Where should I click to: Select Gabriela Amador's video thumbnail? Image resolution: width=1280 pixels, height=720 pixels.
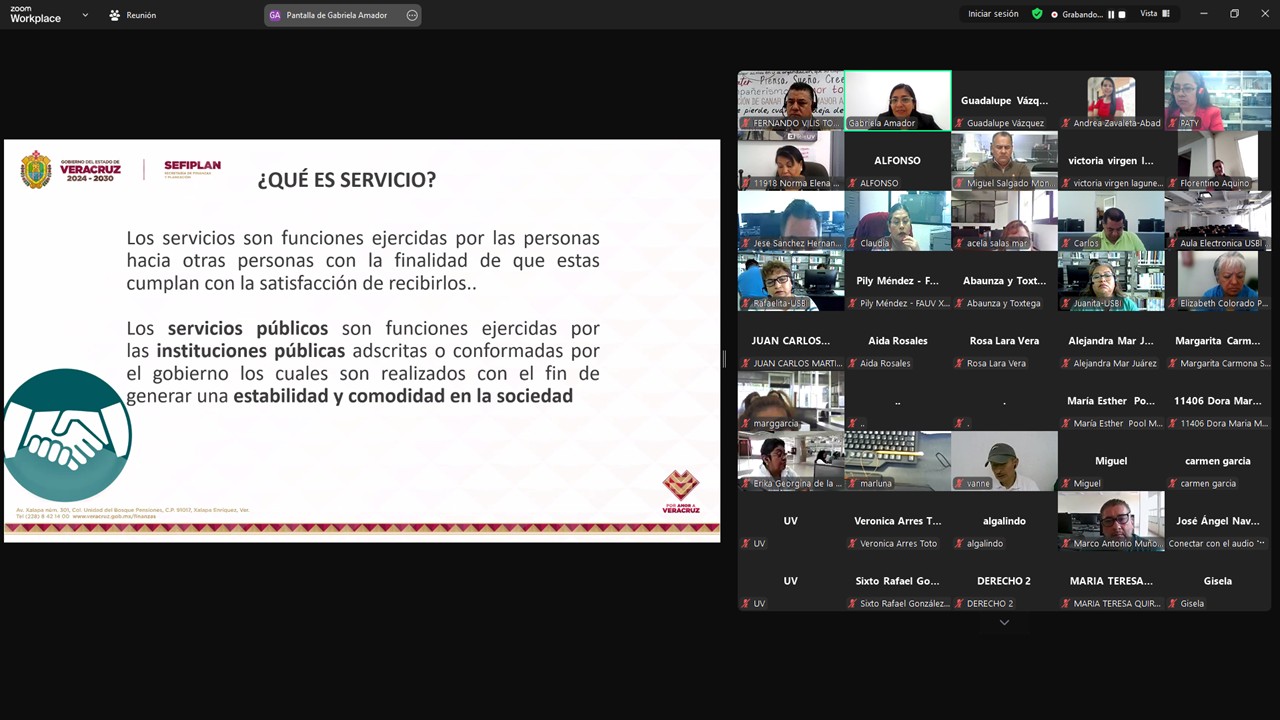(897, 100)
